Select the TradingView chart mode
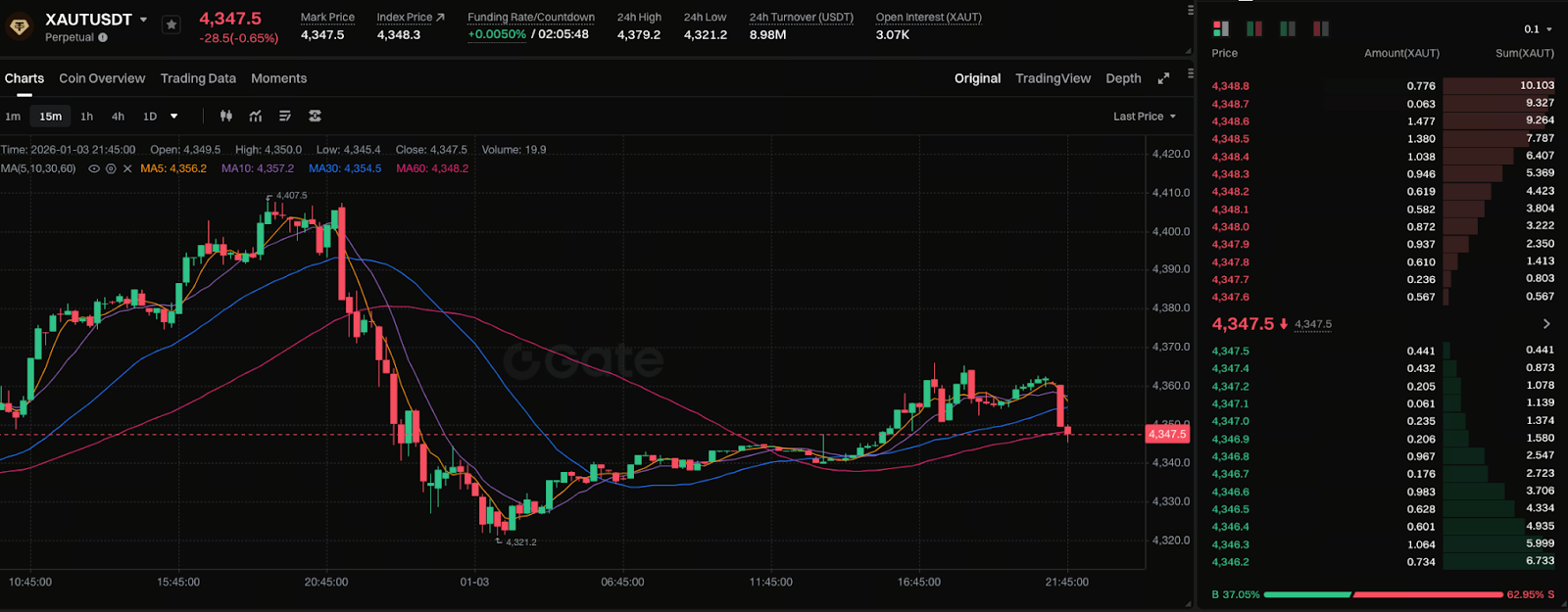Image resolution: width=1568 pixels, height=612 pixels. pyautogui.click(x=1053, y=78)
